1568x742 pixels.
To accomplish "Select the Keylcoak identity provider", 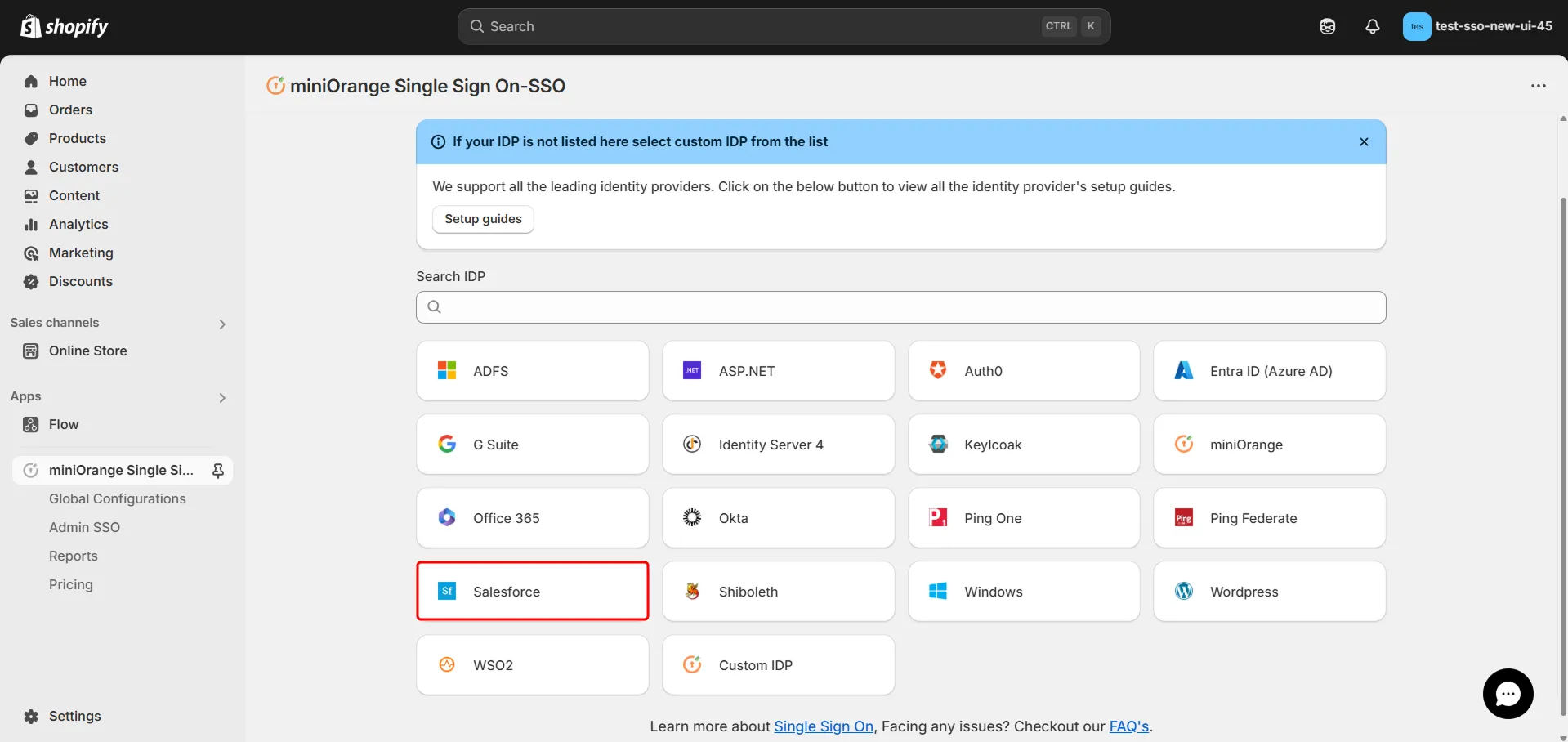I will 1023,445.
